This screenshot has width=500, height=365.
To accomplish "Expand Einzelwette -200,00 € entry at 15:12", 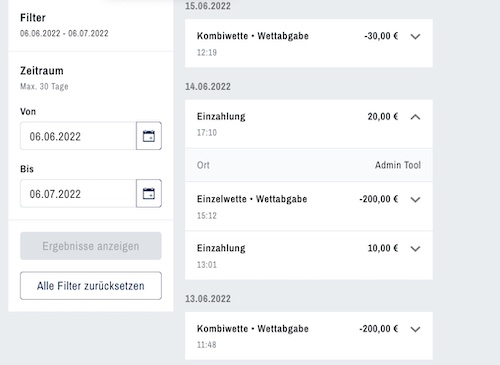I will 415,199.
